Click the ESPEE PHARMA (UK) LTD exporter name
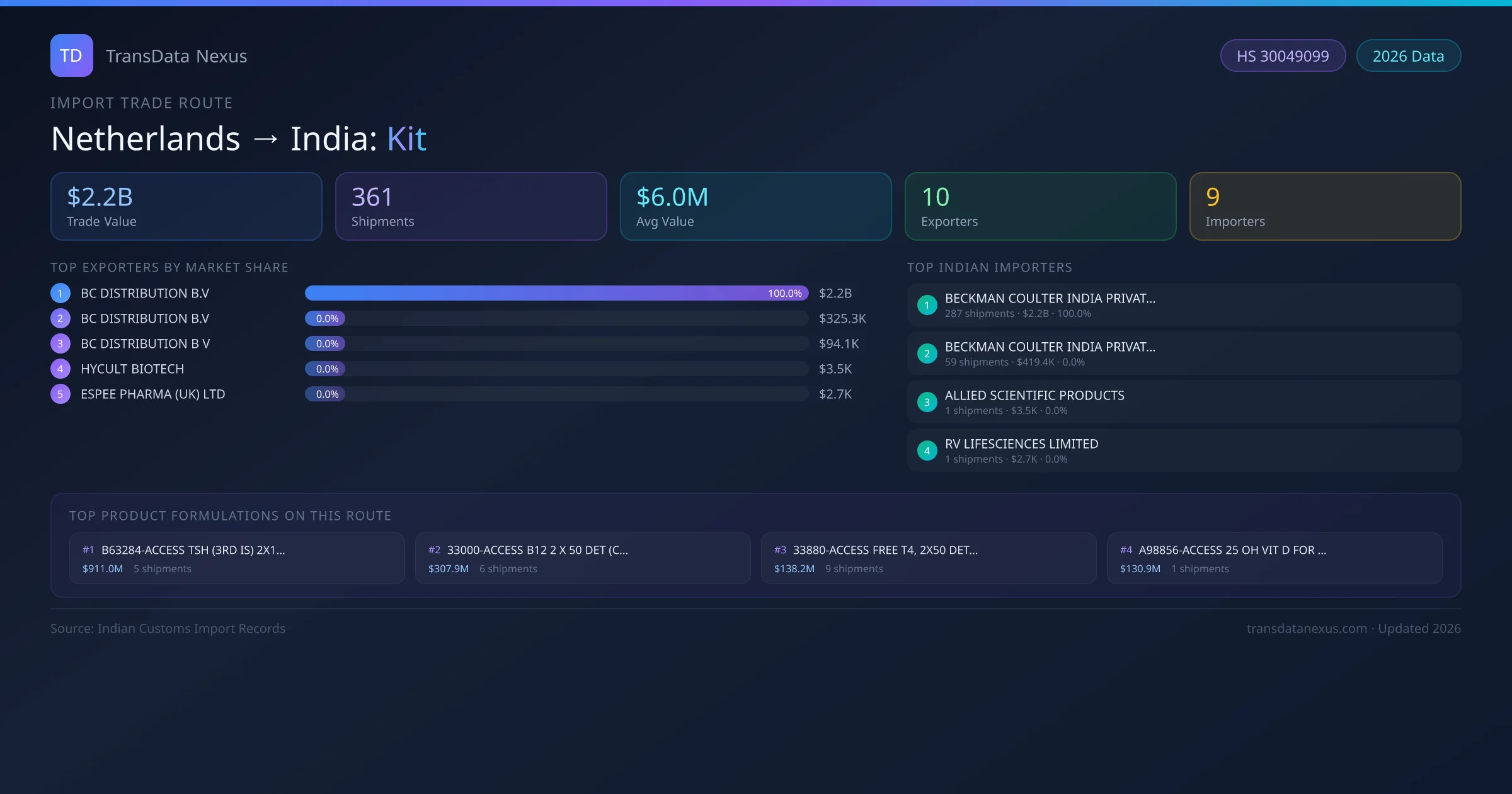 [x=152, y=394]
